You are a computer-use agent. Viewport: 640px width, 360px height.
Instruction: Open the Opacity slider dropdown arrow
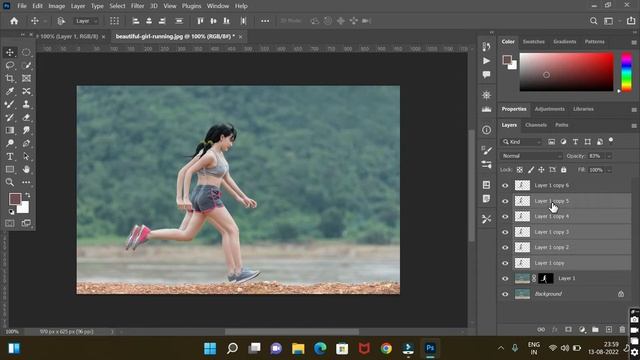pos(609,156)
